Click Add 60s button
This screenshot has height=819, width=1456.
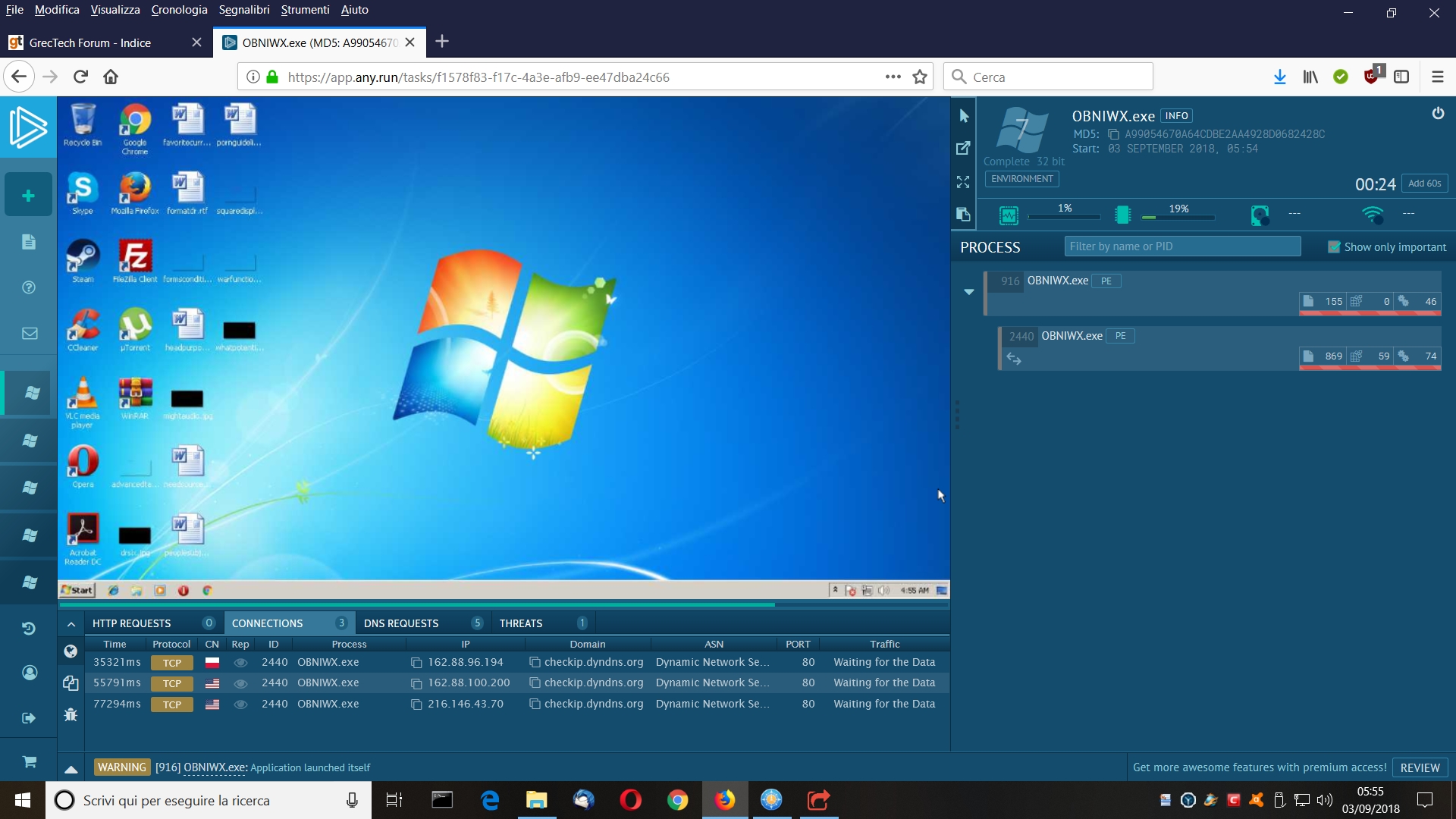[x=1424, y=184]
